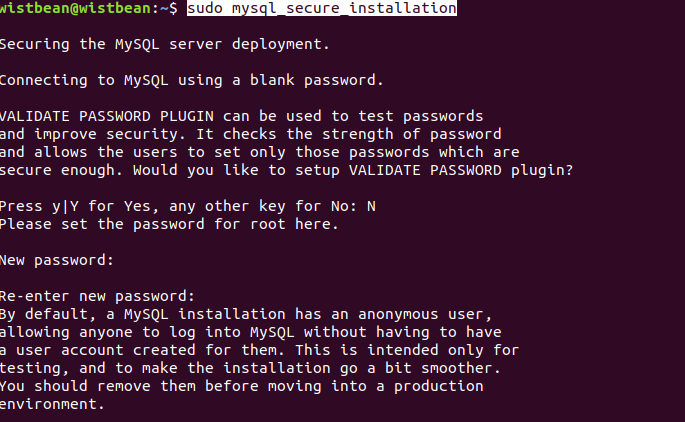The image size is (685, 422).
Task: Click the 'allowing anyone to log into MySQL' line
Action: (251, 332)
